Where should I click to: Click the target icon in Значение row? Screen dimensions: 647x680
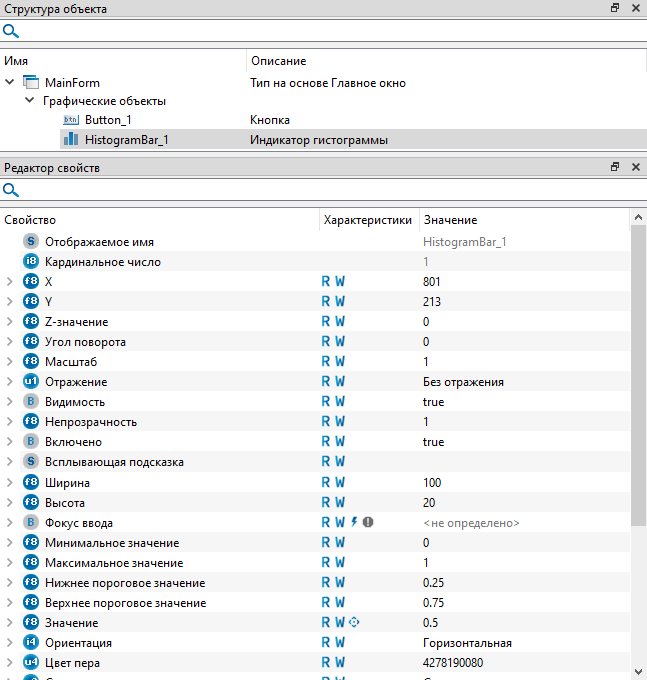pos(355,622)
